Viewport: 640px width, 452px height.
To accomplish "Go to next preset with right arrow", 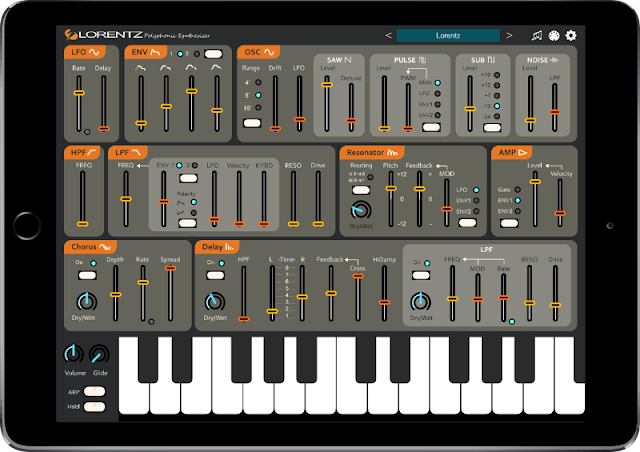I will (509, 36).
